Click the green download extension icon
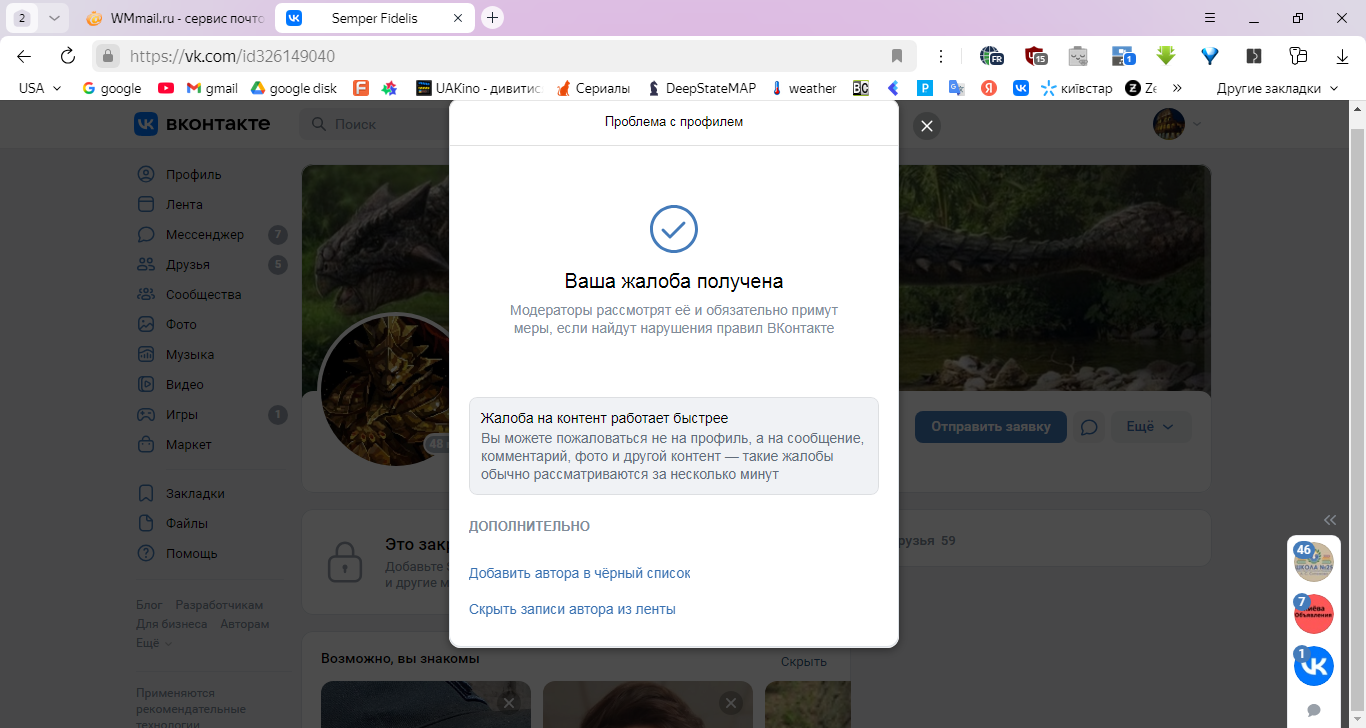 (1166, 56)
